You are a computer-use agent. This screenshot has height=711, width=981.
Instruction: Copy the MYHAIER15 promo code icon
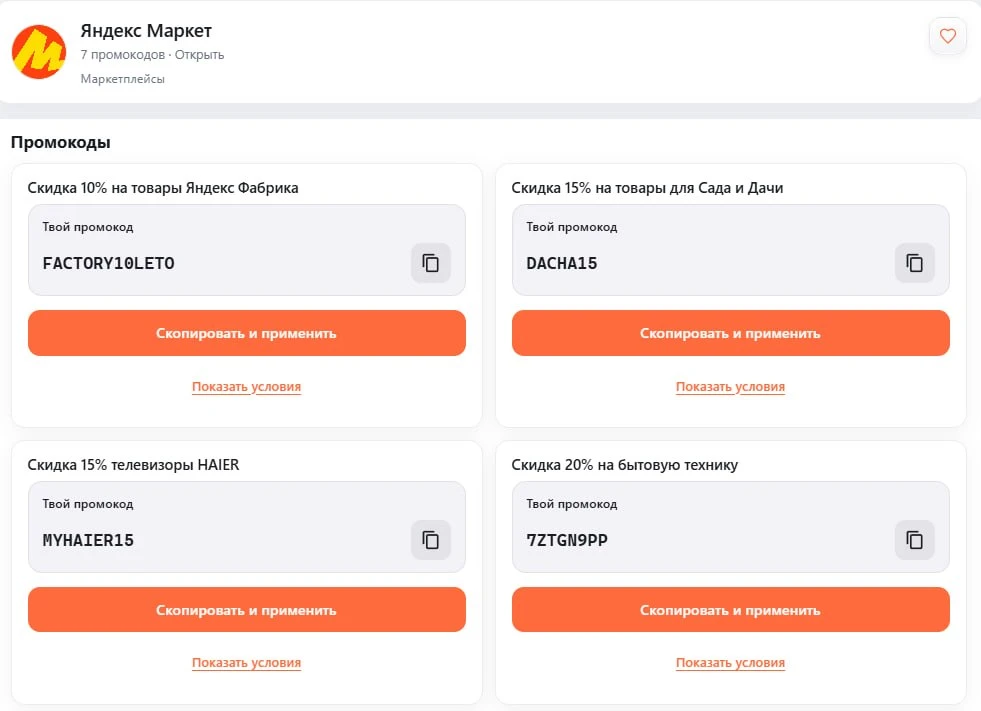coord(430,540)
